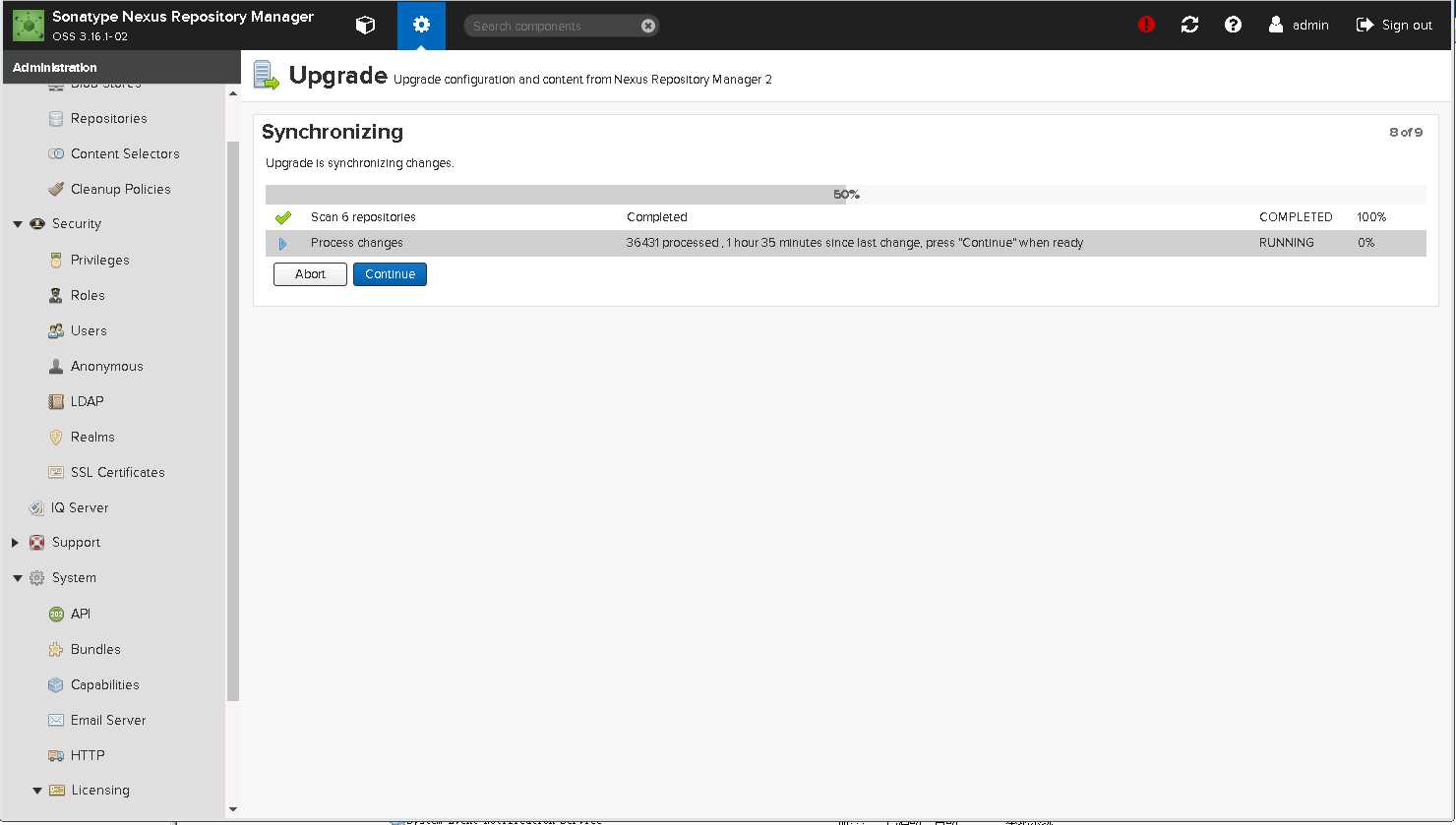Viewport: 1456px width, 825px height.
Task: Click the sidebar scroll down arrow
Action: [233, 809]
